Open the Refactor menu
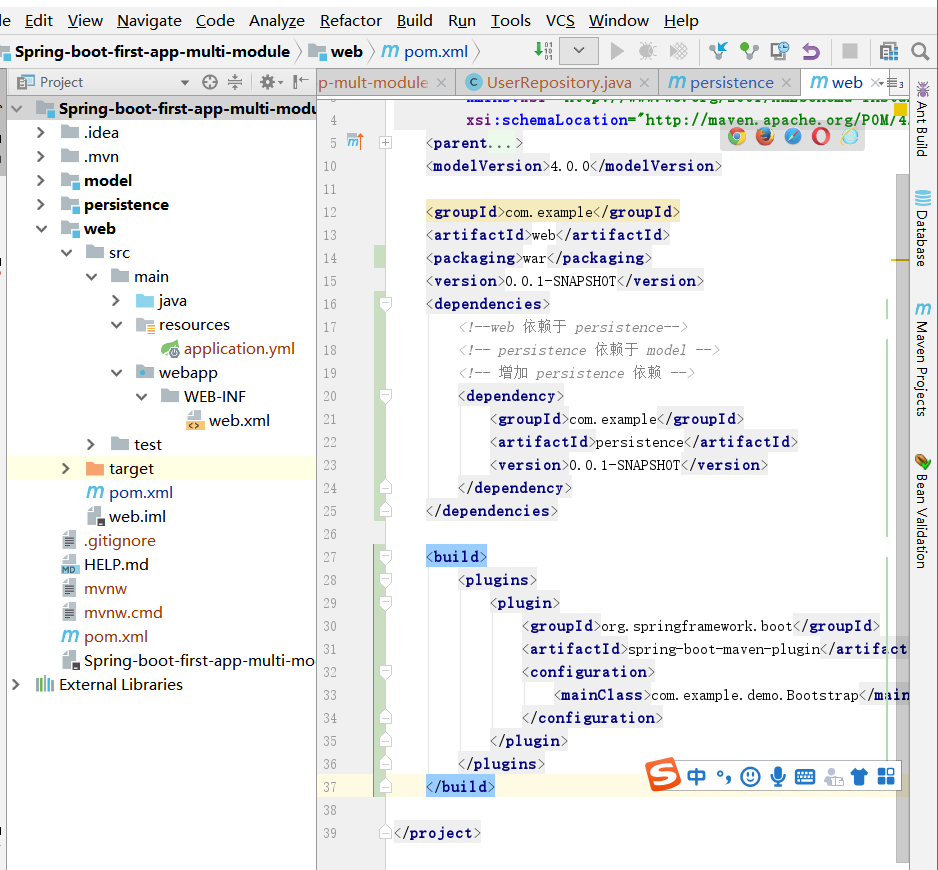 point(350,20)
